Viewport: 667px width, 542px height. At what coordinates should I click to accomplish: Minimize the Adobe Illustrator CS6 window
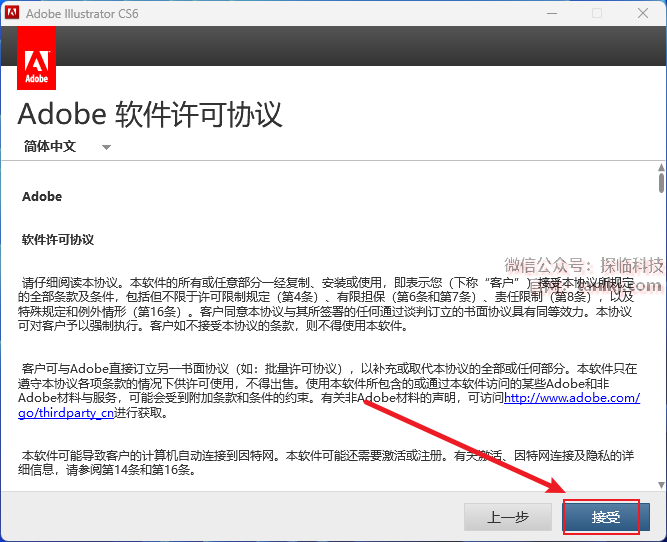click(552, 13)
